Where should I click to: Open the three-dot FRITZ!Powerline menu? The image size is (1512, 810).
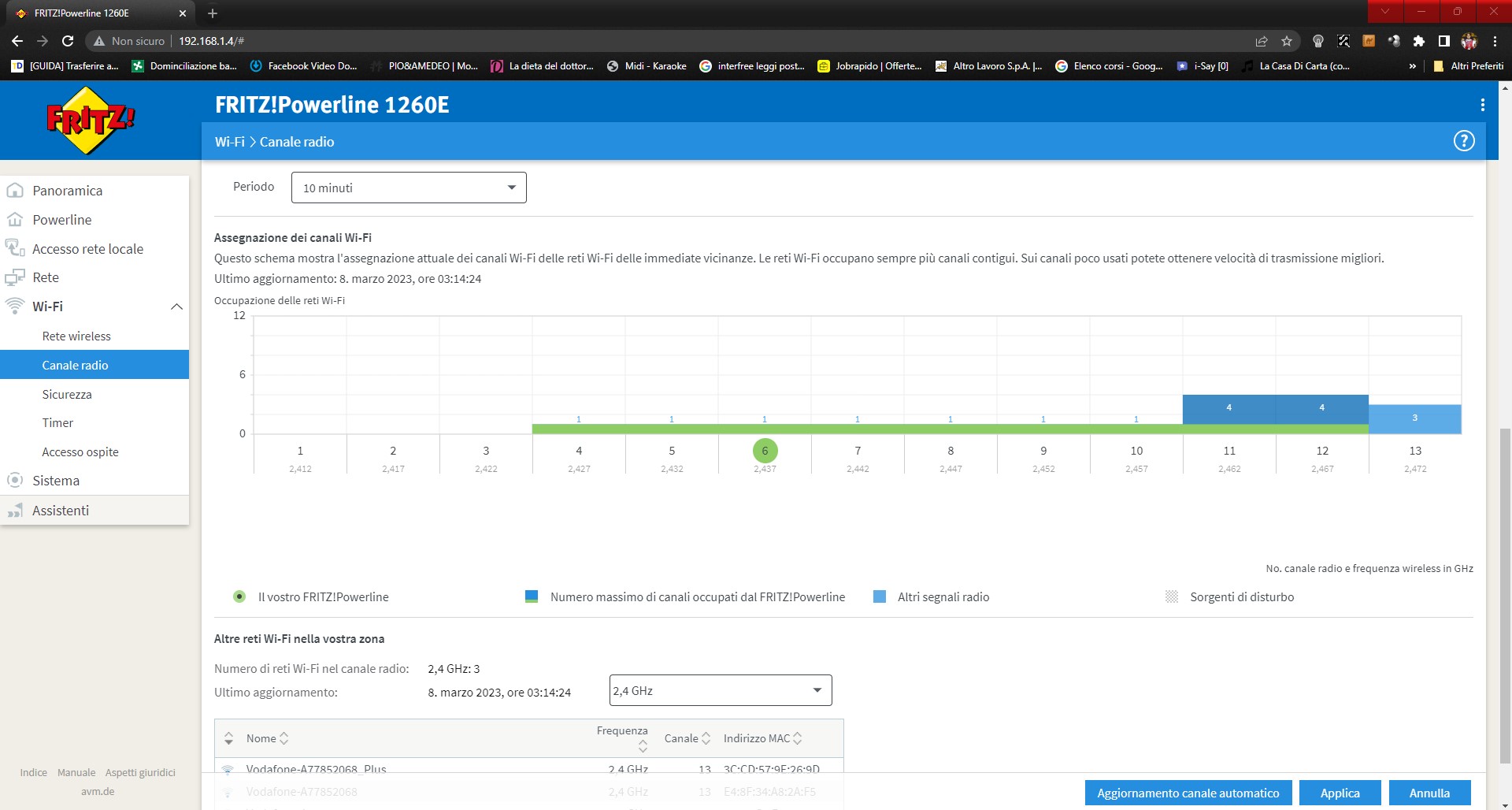click(1482, 105)
